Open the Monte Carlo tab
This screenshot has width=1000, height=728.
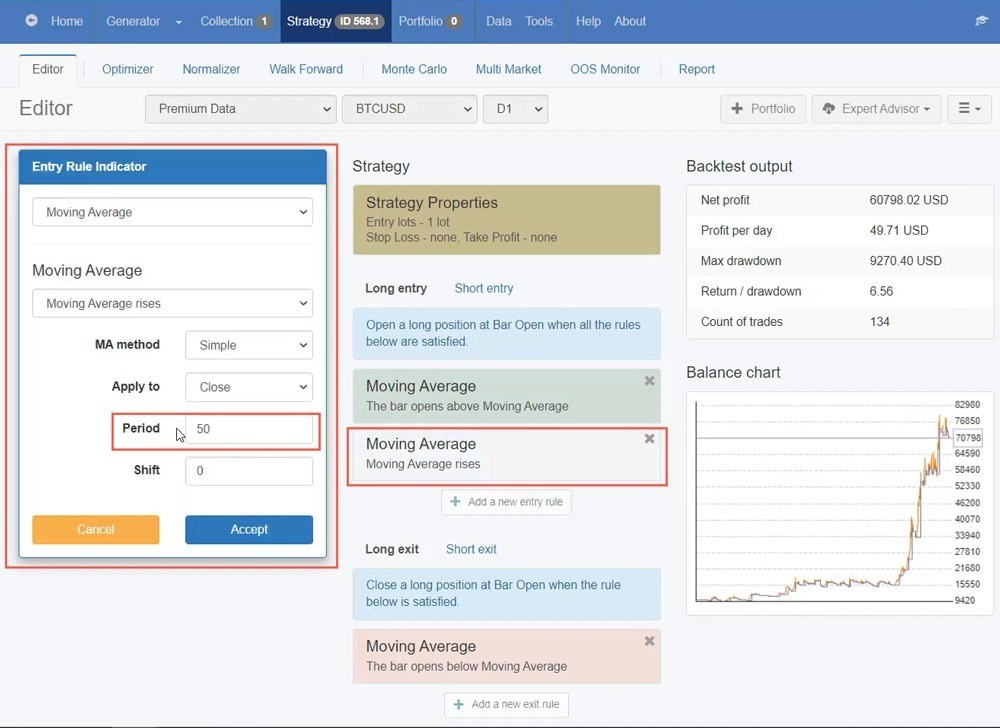pos(414,69)
